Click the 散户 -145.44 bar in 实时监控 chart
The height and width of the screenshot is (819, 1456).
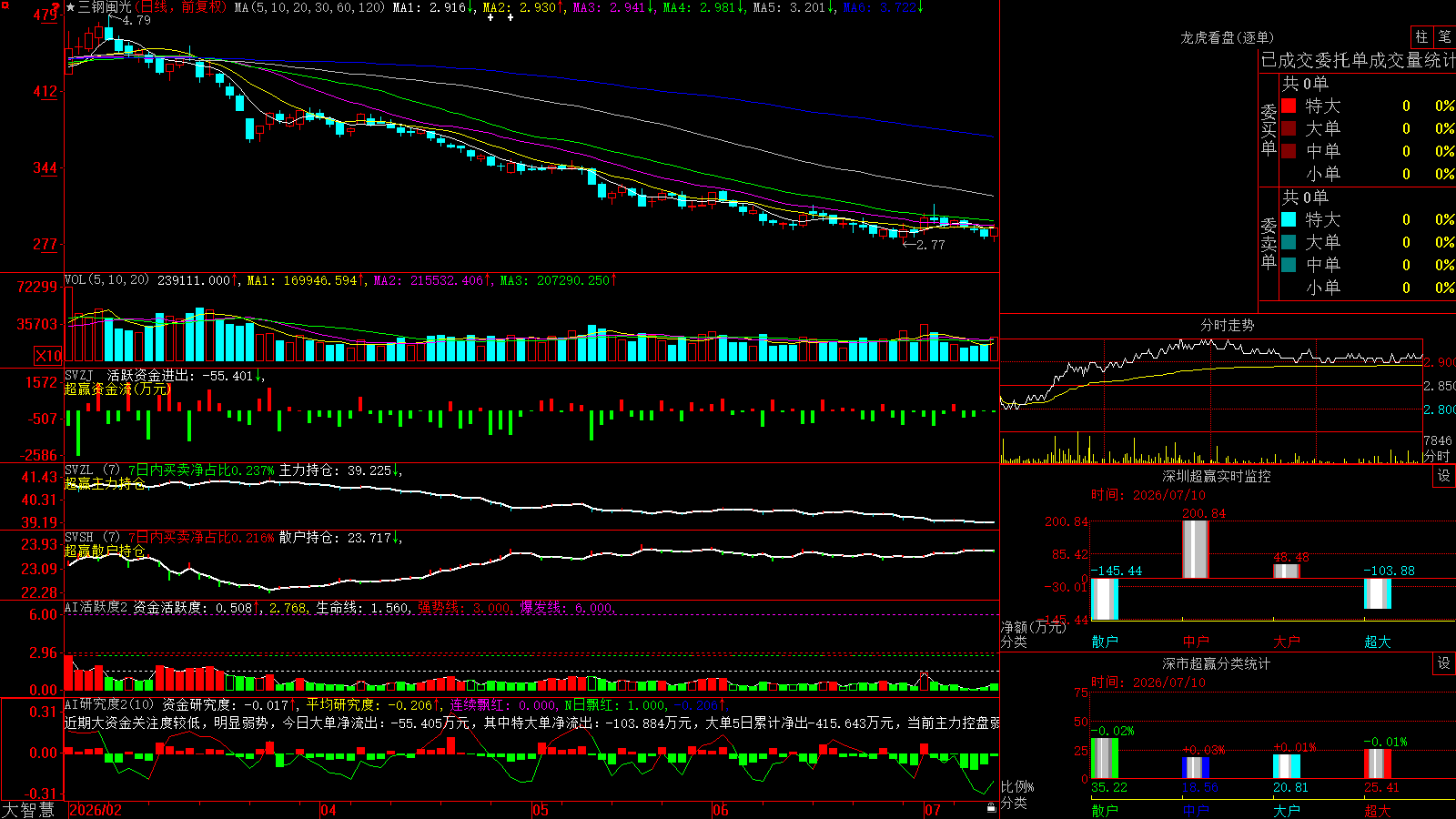[x=1105, y=600]
